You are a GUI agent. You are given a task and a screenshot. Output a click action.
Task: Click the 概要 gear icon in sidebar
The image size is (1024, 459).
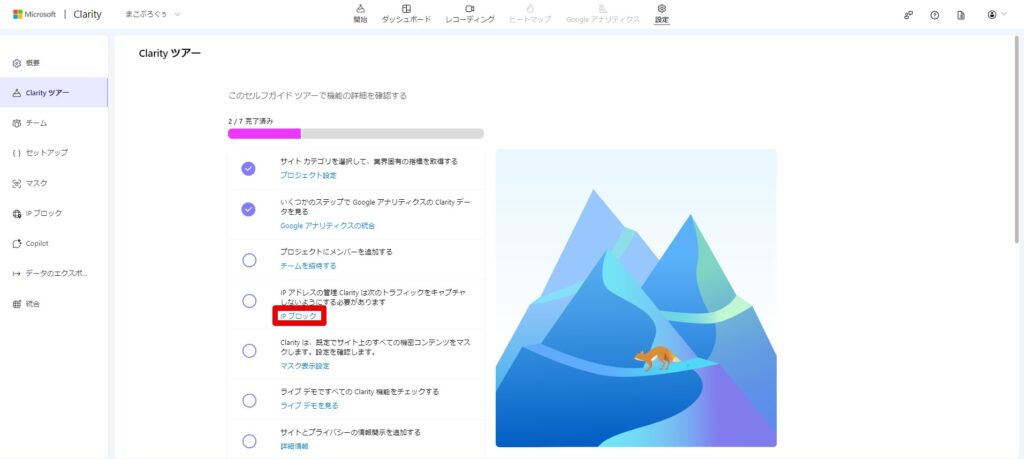[x=17, y=63]
